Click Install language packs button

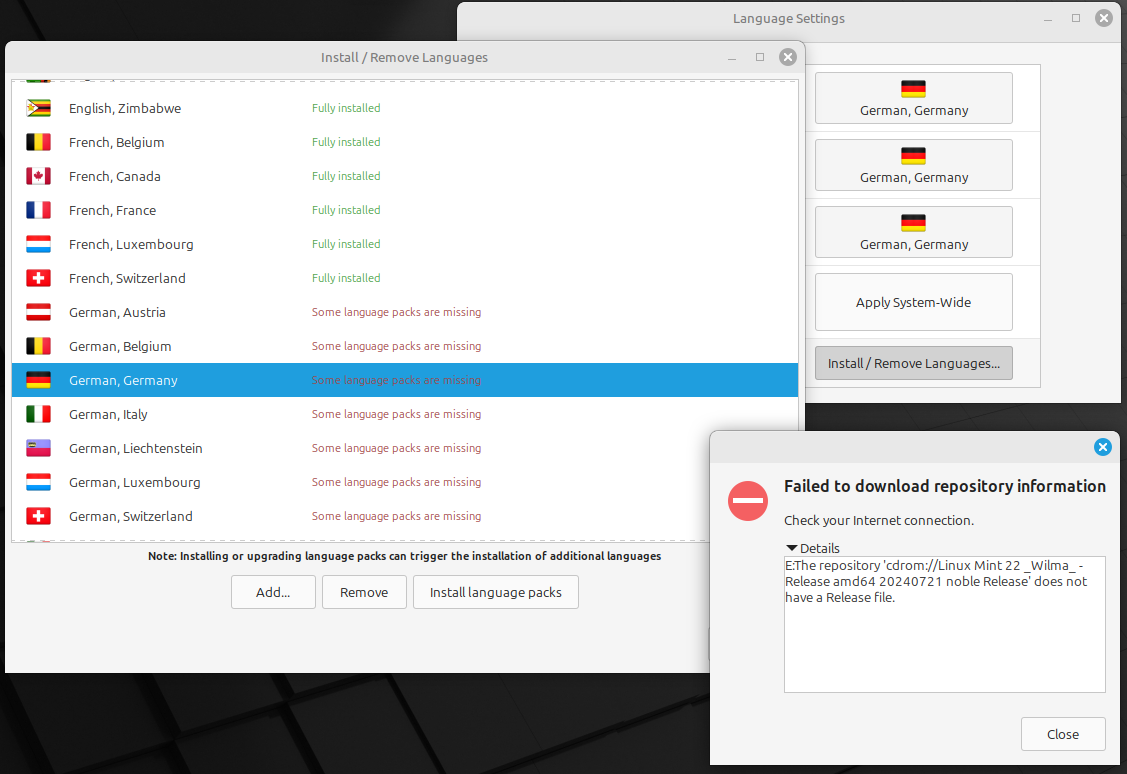[x=495, y=592]
